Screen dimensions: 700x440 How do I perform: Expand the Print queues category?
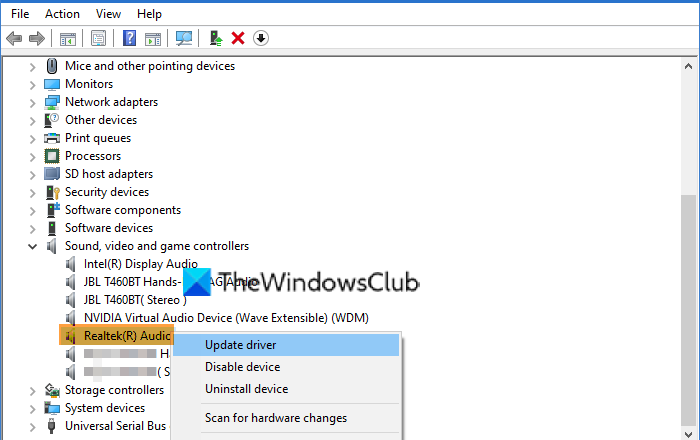pyautogui.click(x=32, y=139)
